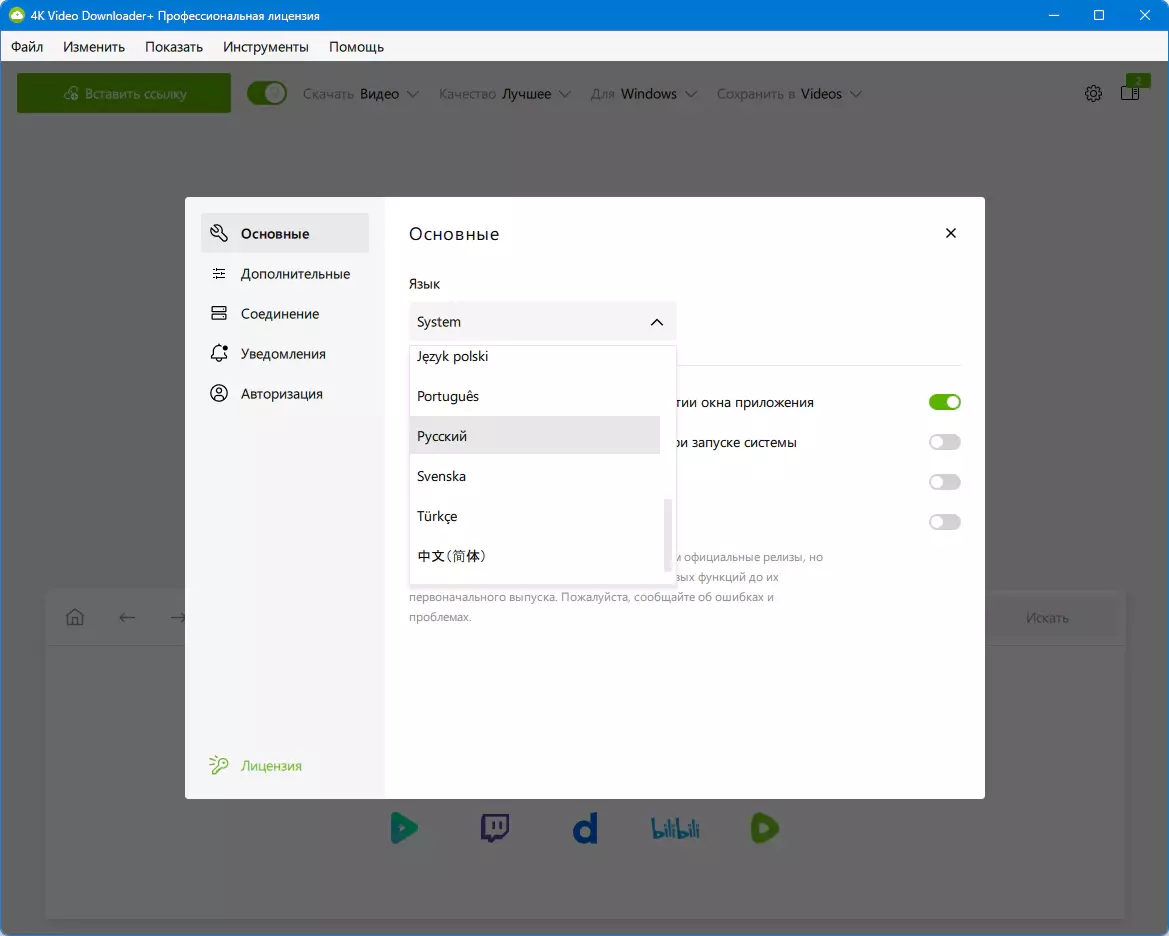Open the Rumble site shortcut
This screenshot has height=936, width=1169.
765,829
